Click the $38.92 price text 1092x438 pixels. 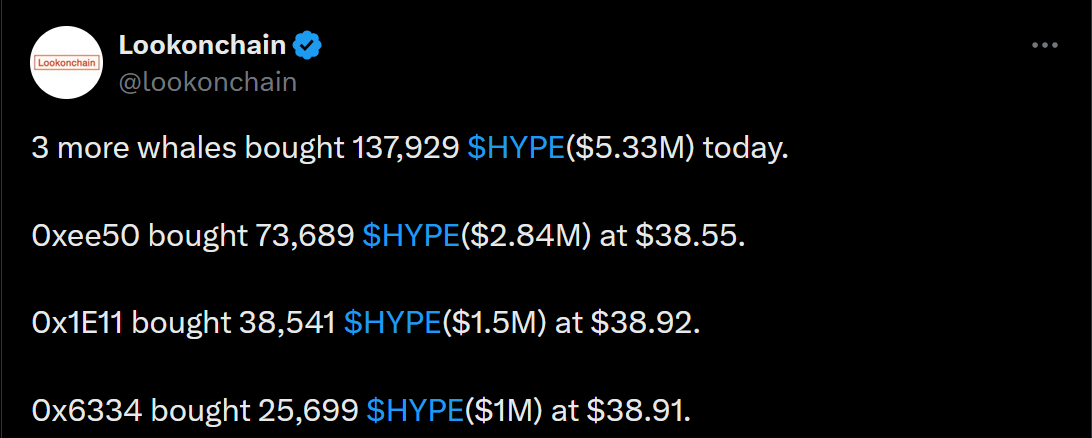coord(644,324)
